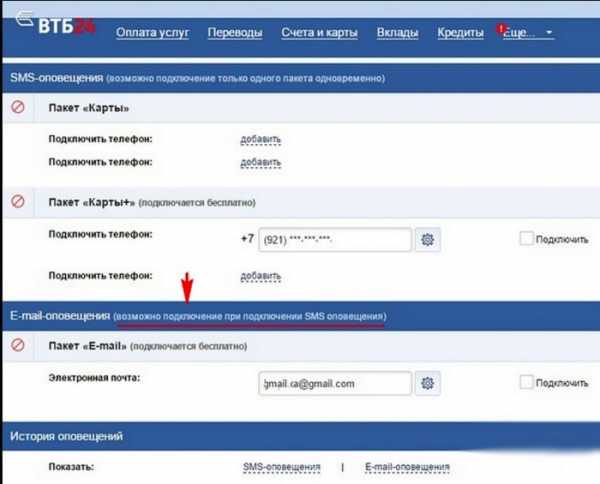The image size is (600, 484).
Task: Open gear settings next to the email address field
Action: click(427, 383)
